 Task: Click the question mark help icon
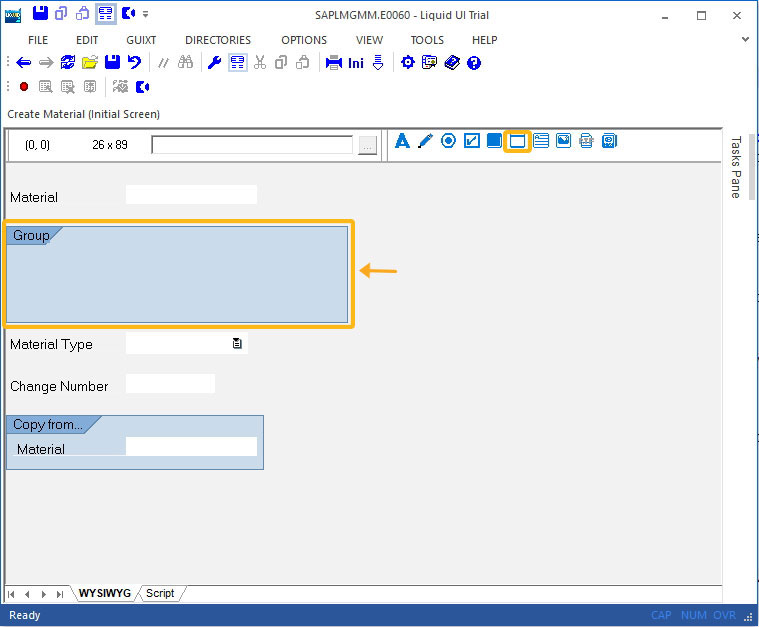coord(474,63)
